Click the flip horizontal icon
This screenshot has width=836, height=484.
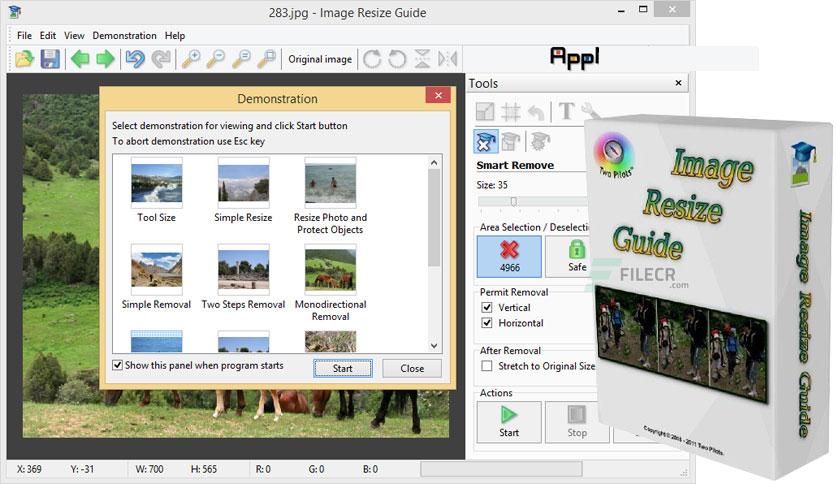[447, 59]
